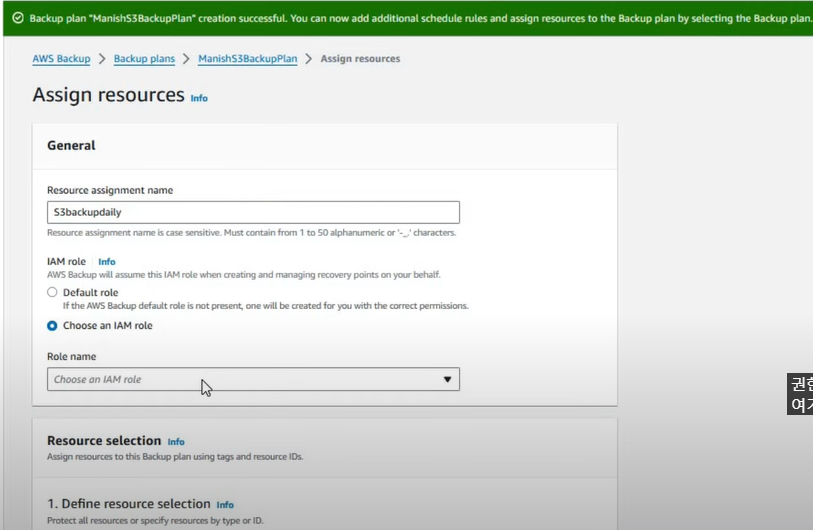Click the '1. Define resource selection' heading
Image resolution: width=813 pixels, height=530 pixels.
point(129,504)
